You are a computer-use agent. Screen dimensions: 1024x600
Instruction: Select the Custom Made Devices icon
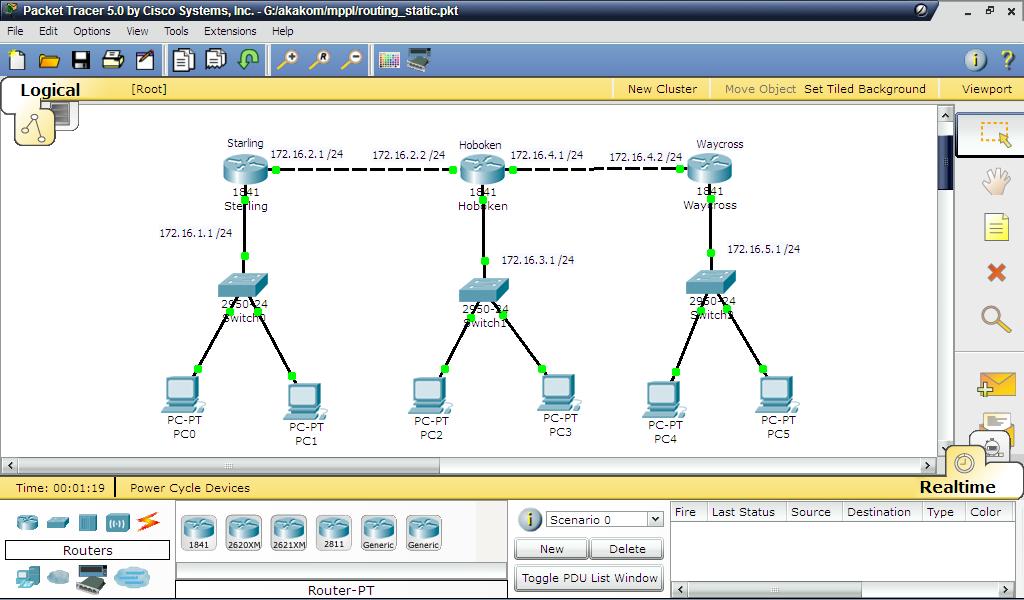91,578
